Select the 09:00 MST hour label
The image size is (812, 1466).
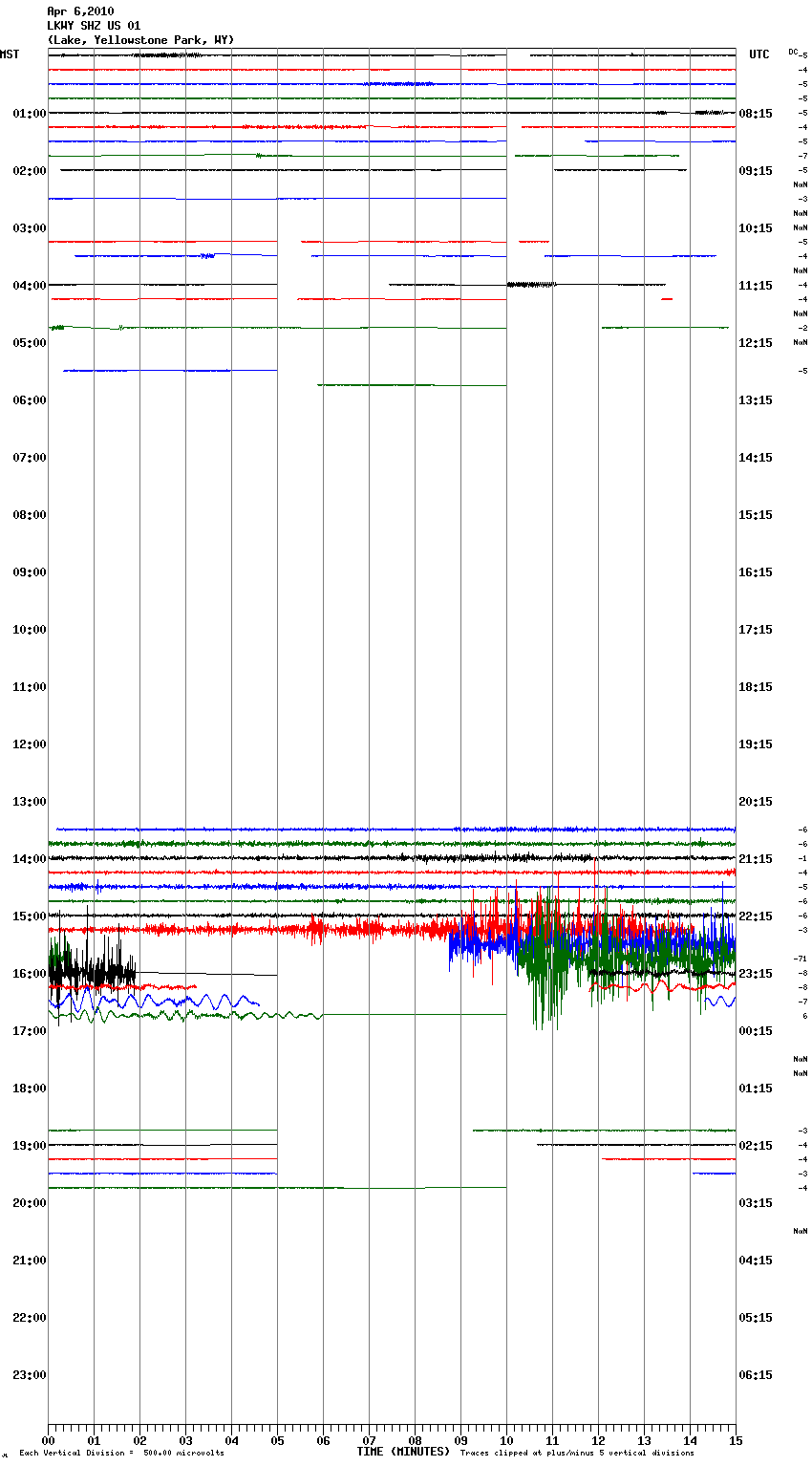coord(30,572)
